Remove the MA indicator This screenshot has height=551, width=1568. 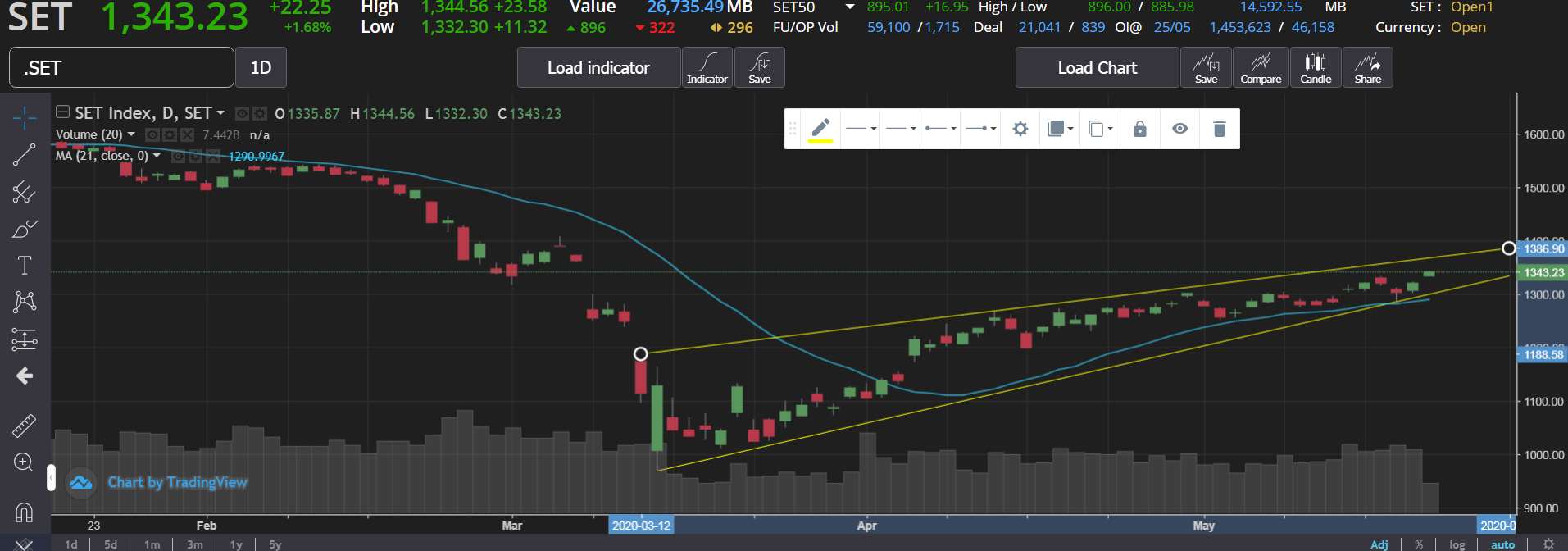pyautogui.click(x=213, y=156)
